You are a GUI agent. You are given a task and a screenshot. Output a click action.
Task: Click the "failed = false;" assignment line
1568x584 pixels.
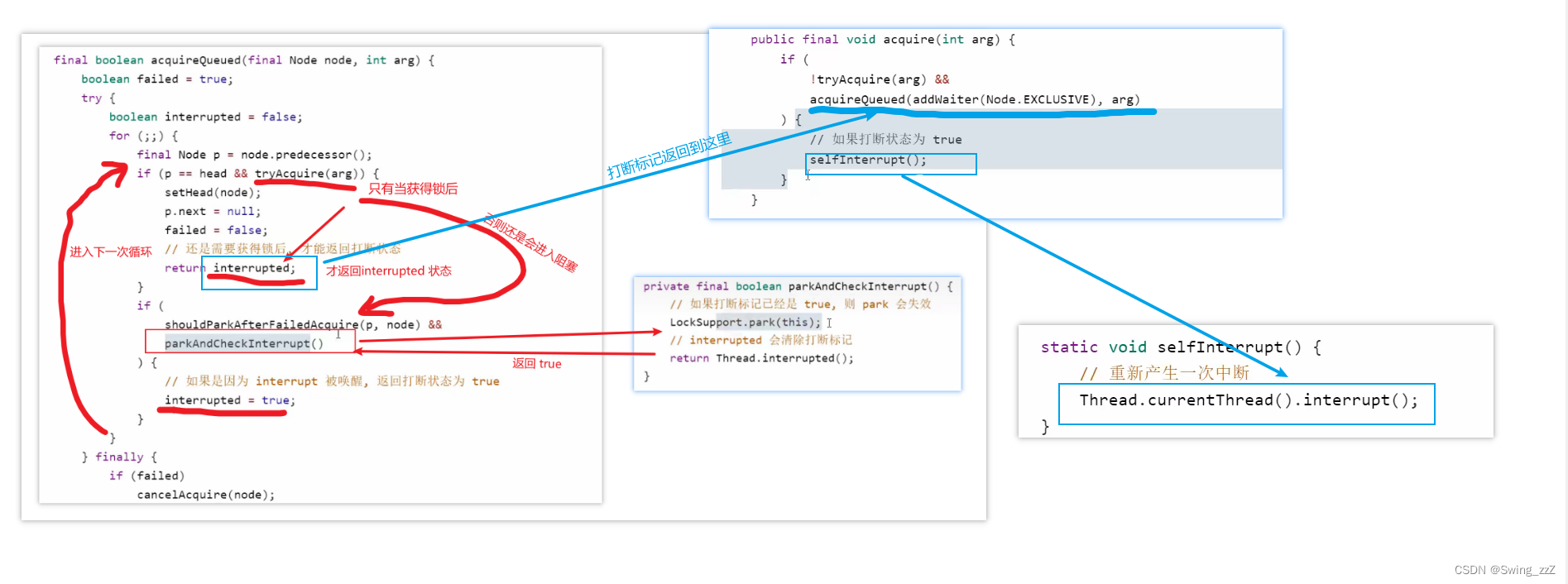[x=216, y=230]
